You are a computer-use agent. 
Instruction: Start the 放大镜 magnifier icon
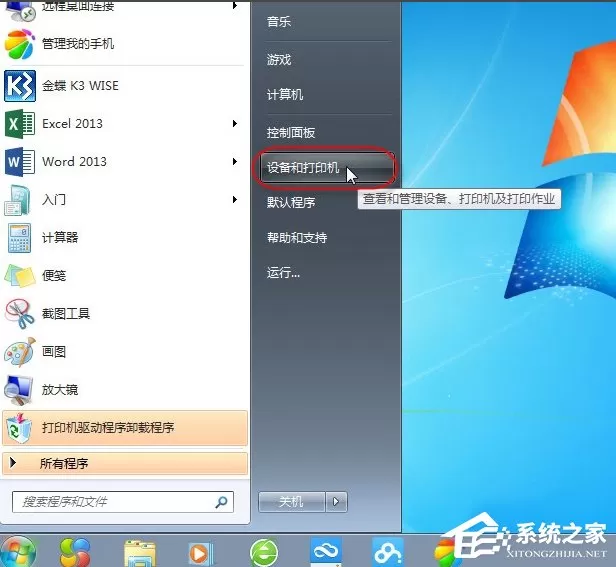[x=19, y=390]
